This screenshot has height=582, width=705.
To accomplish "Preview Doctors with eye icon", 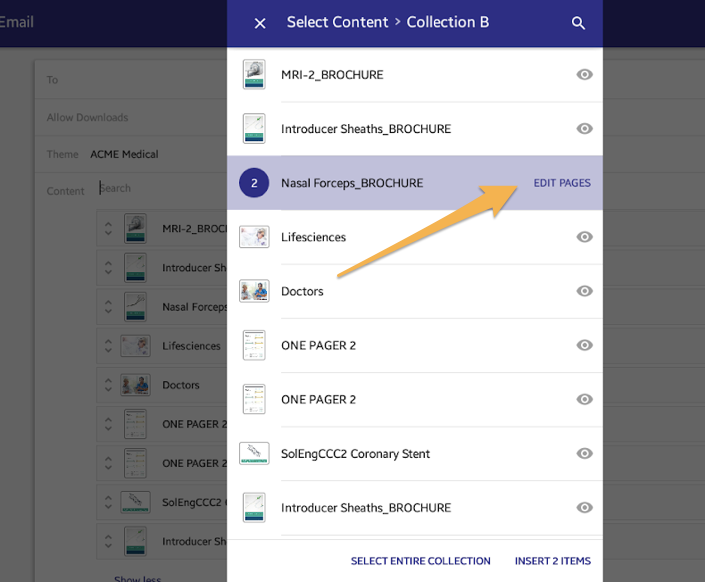I will point(584,291).
